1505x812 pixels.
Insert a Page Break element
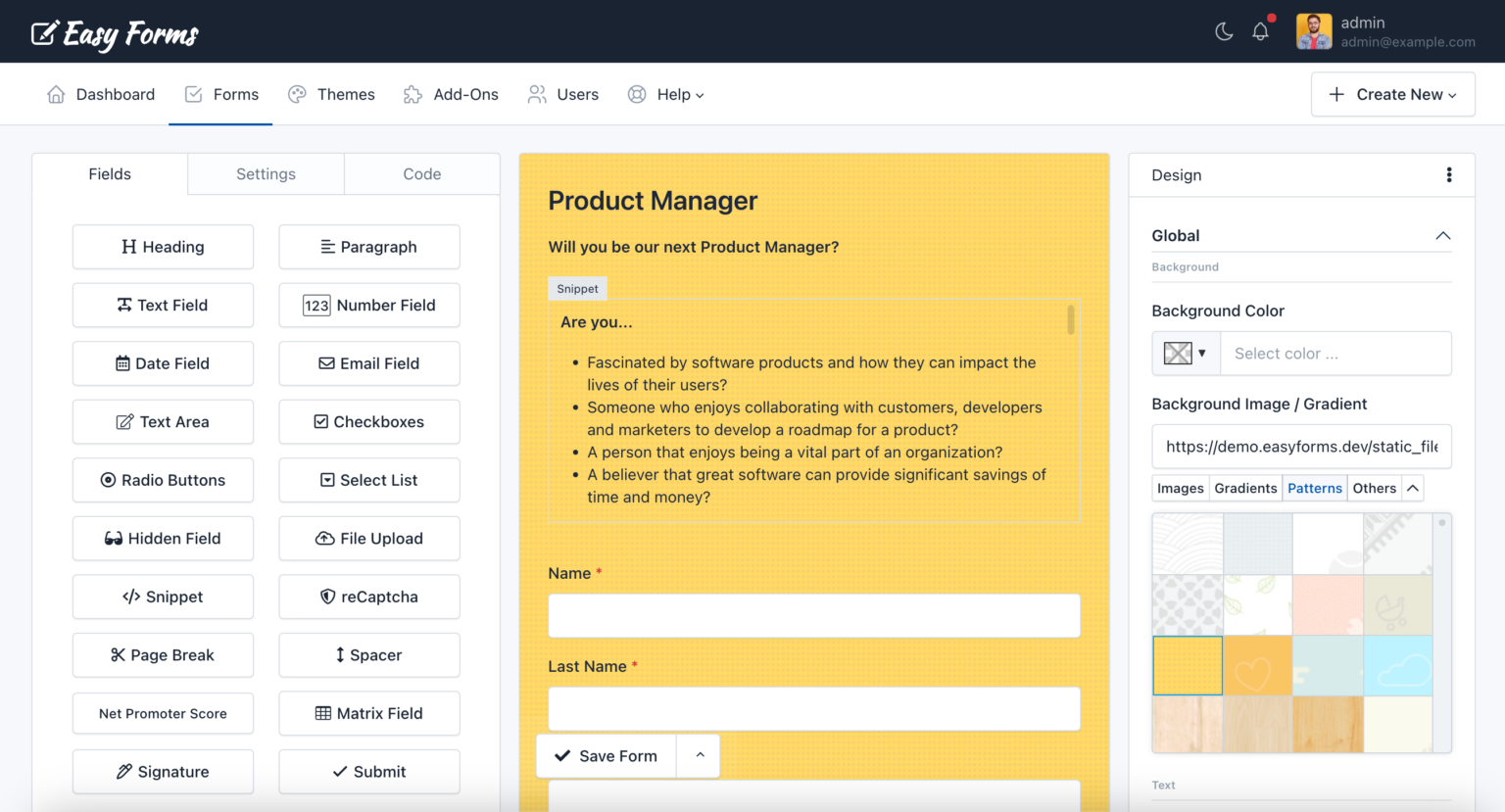(163, 654)
